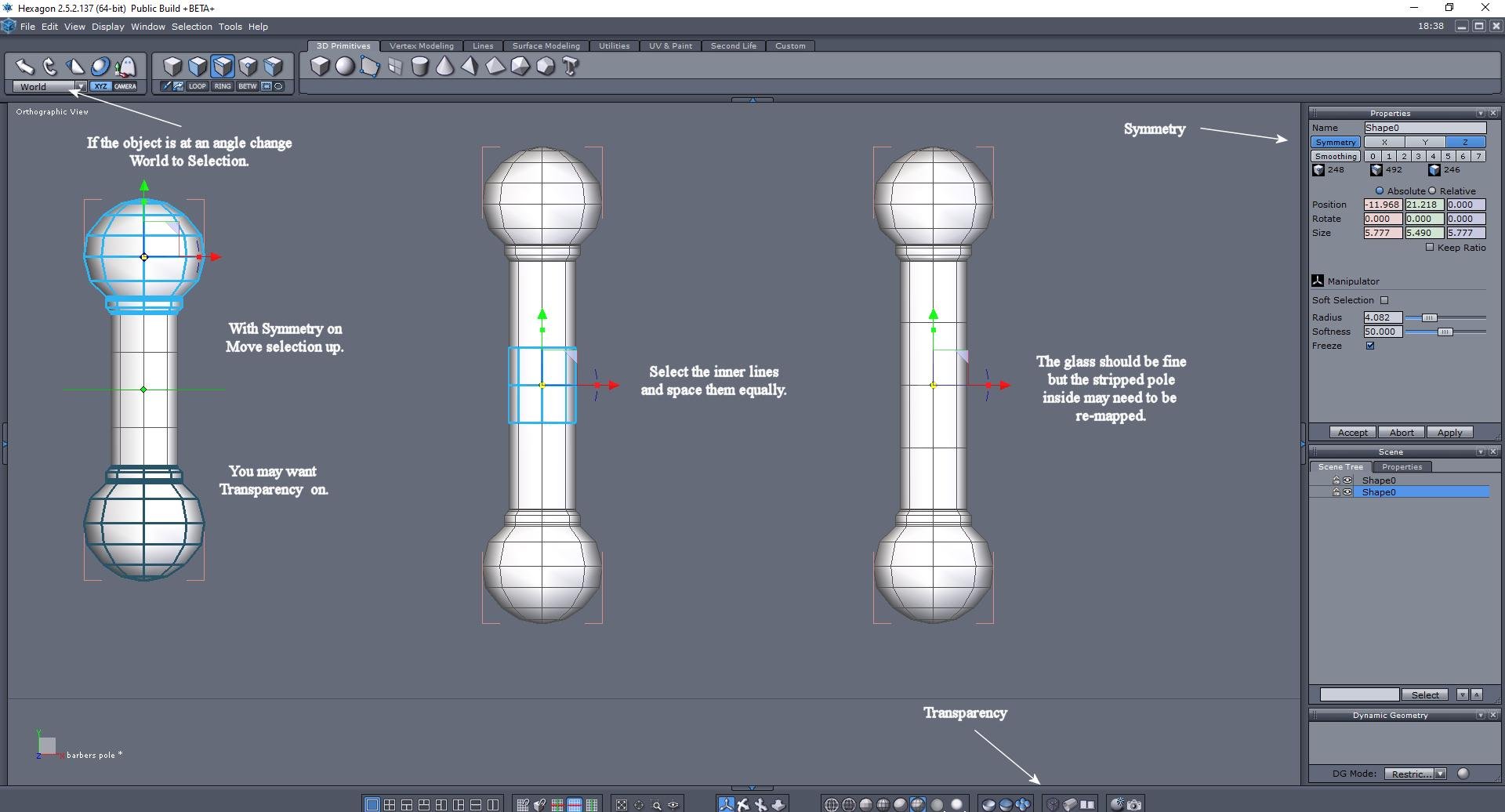Click the LOOP selection button
The image size is (1505, 812).
click(197, 86)
